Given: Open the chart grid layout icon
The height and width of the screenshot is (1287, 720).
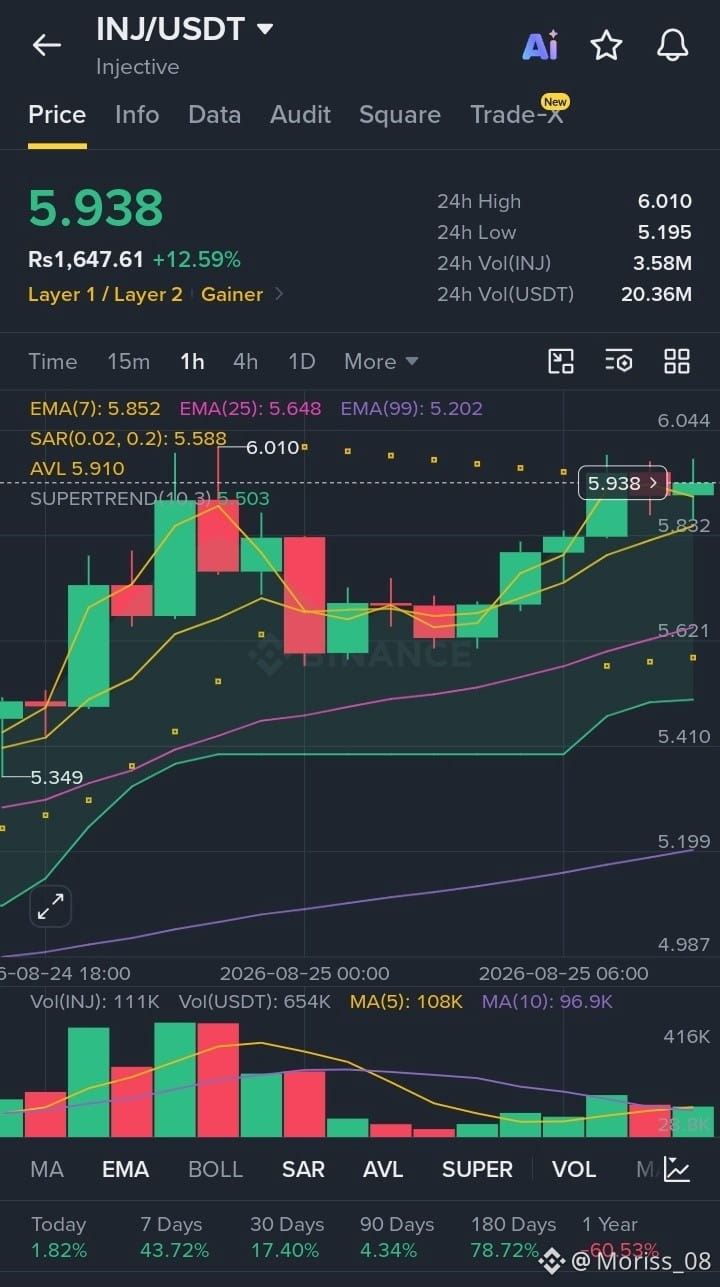Looking at the screenshot, I should pyautogui.click(x=677, y=361).
